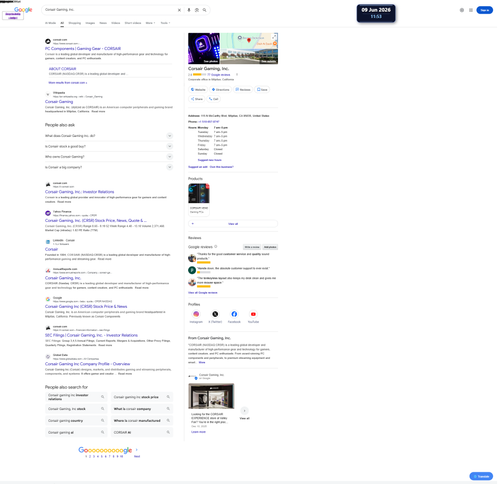Screen dimensions: 500x484
Task: Open 'SEC Filings | Corsair Gaming, Inc.' result
Action: coord(91,335)
